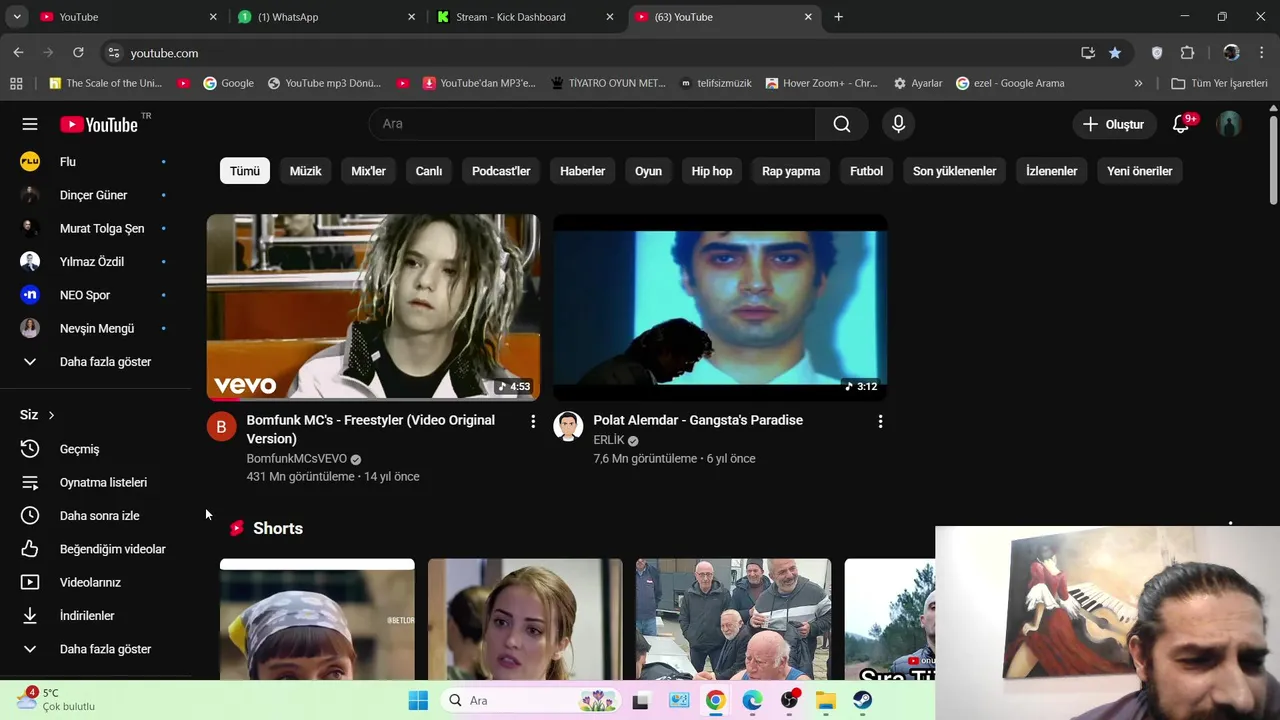This screenshot has width=1280, height=720.
Task: Open more options for Bomfunk MC's video
Action: 533,422
